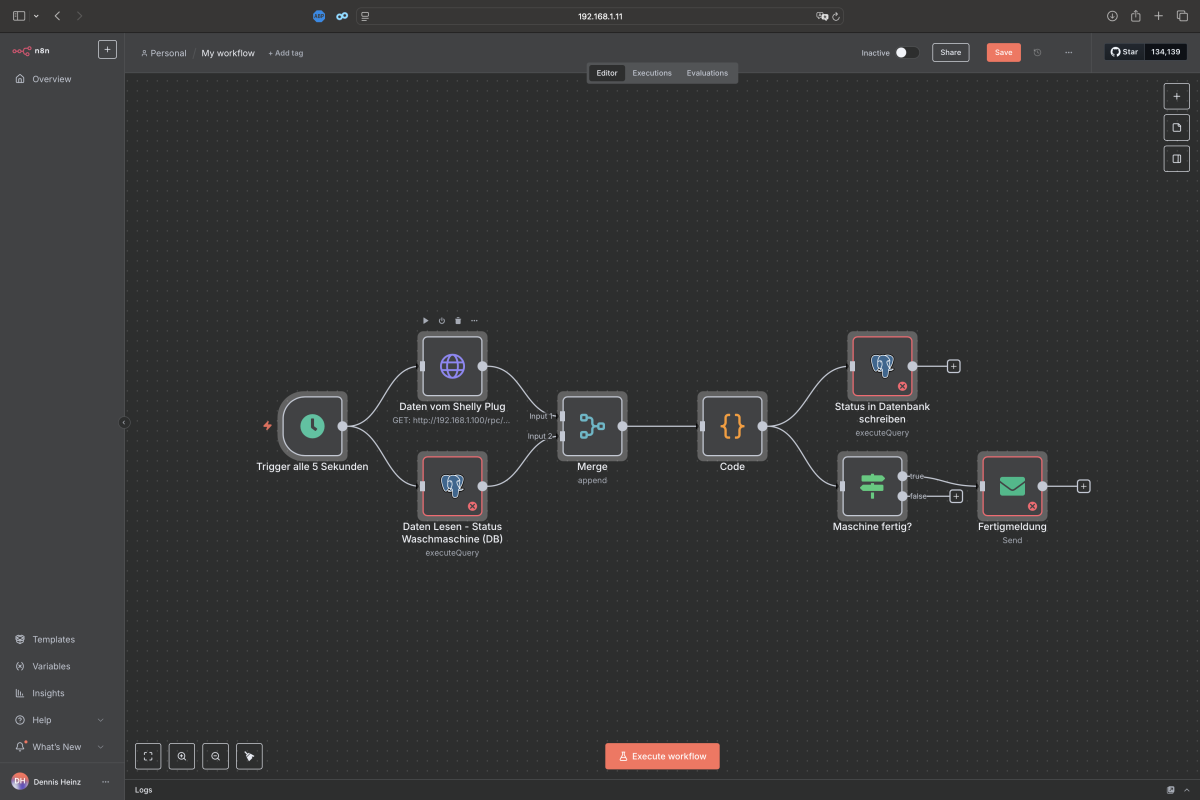1200x800 pixels.
Task: Click zoom to fit canvas icon
Action: point(148,757)
